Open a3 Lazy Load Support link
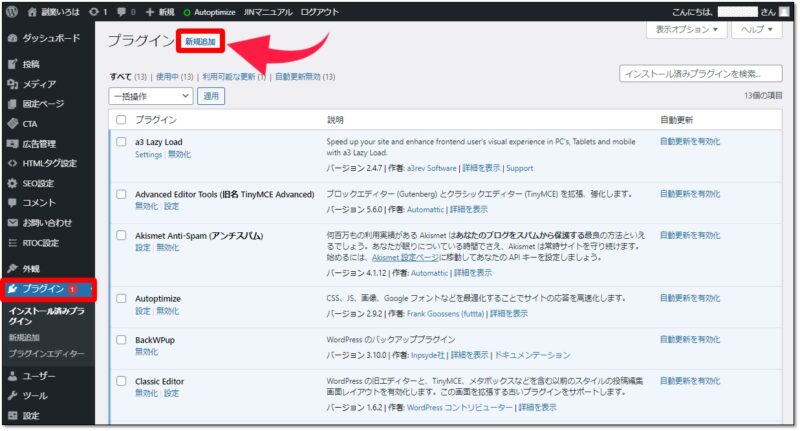 [519, 168]
